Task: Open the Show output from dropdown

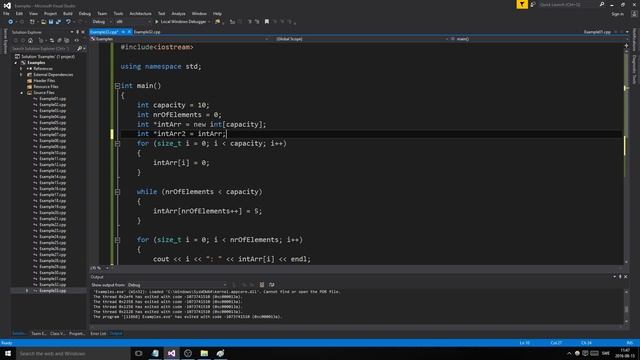Action: [x=176, y=285]
